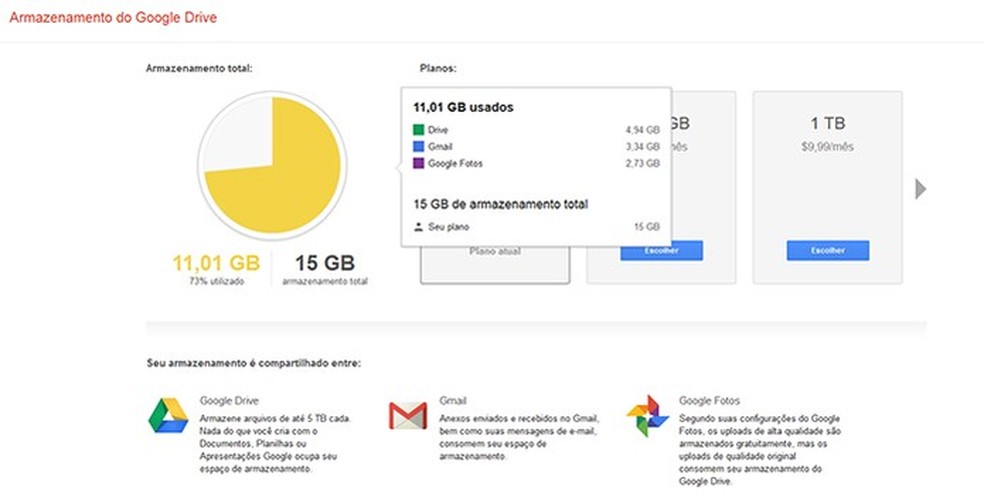
Task: Click the Google Fotos pinwheel icon
Action: pyautogui.click(x=646, y=415)
